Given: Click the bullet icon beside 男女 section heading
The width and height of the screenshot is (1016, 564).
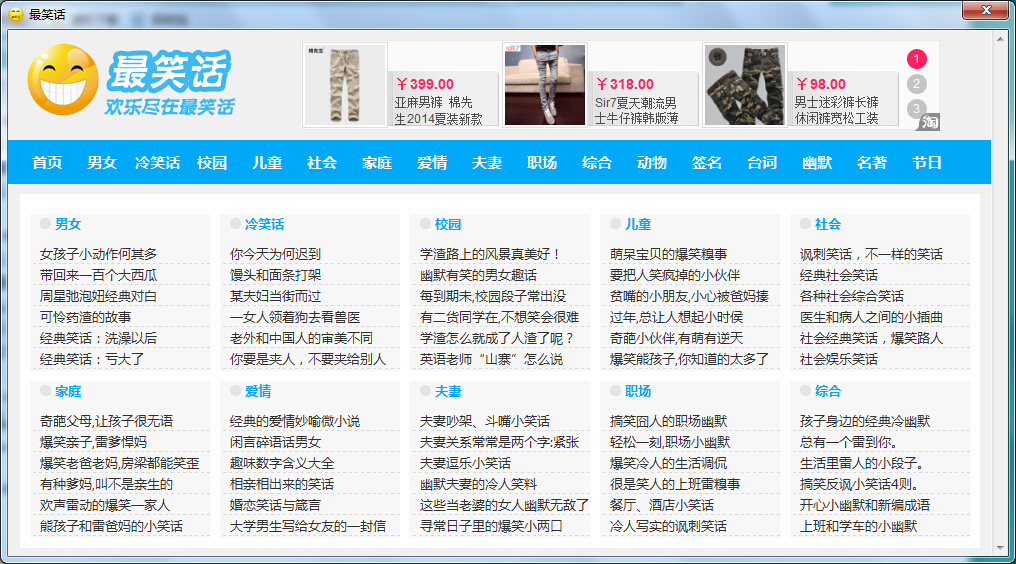Looking at the screenshot, I should pyautogui.click(x=45, y=224).
